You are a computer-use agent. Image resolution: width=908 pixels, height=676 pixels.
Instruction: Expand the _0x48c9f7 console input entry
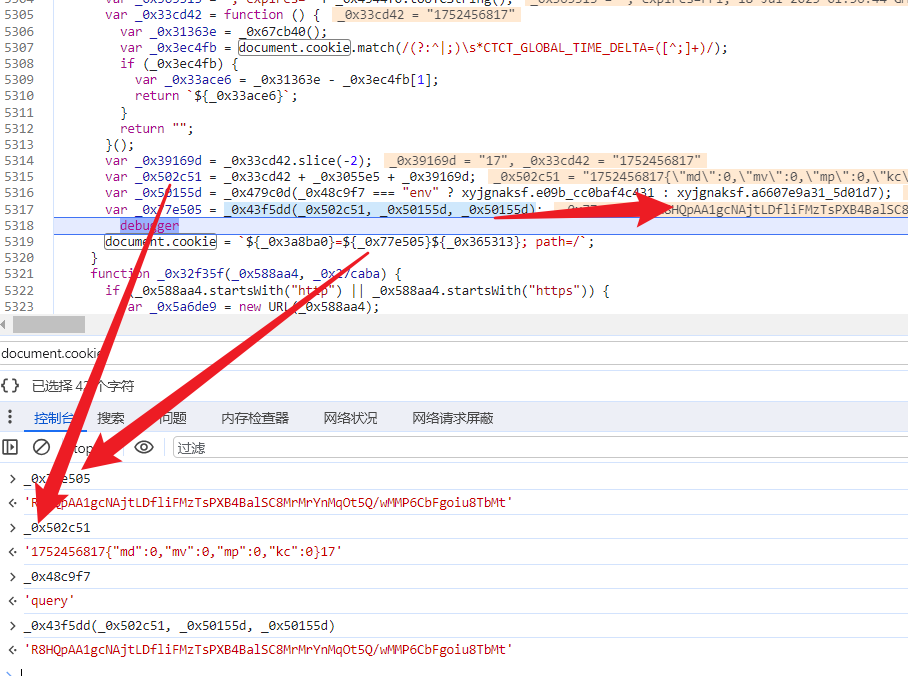[12, 577]
